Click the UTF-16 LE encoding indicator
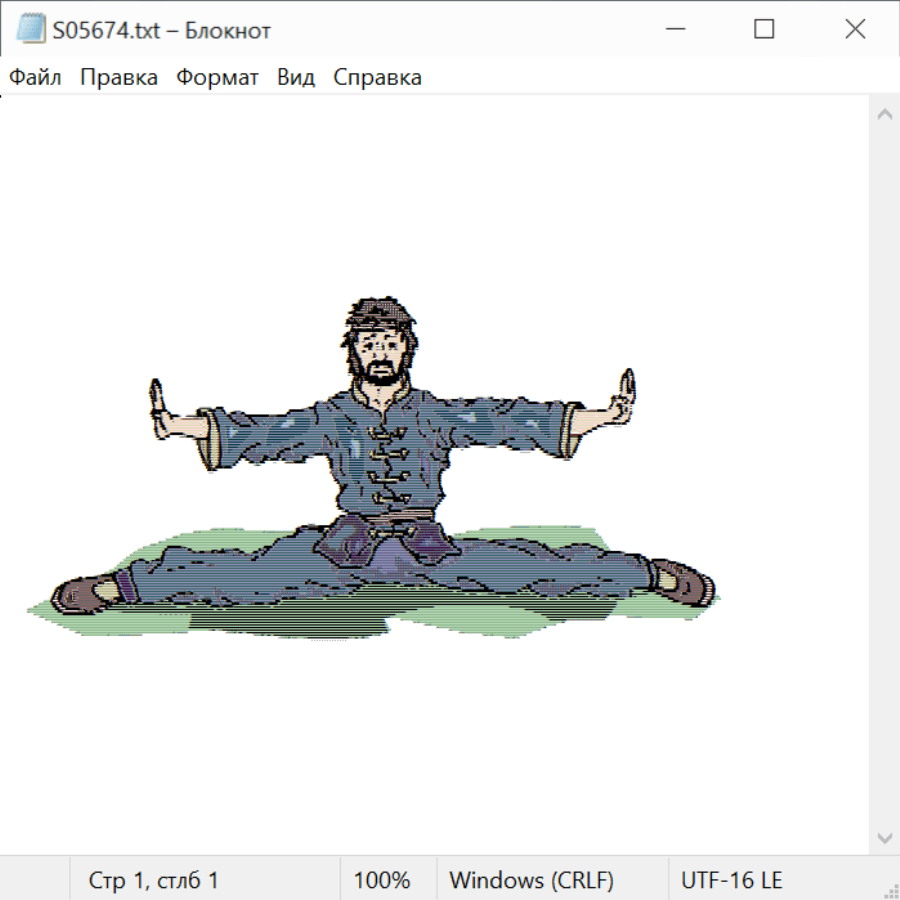This screenshot has width=900, height=900. pyautogui.click(x=731, y=881)
